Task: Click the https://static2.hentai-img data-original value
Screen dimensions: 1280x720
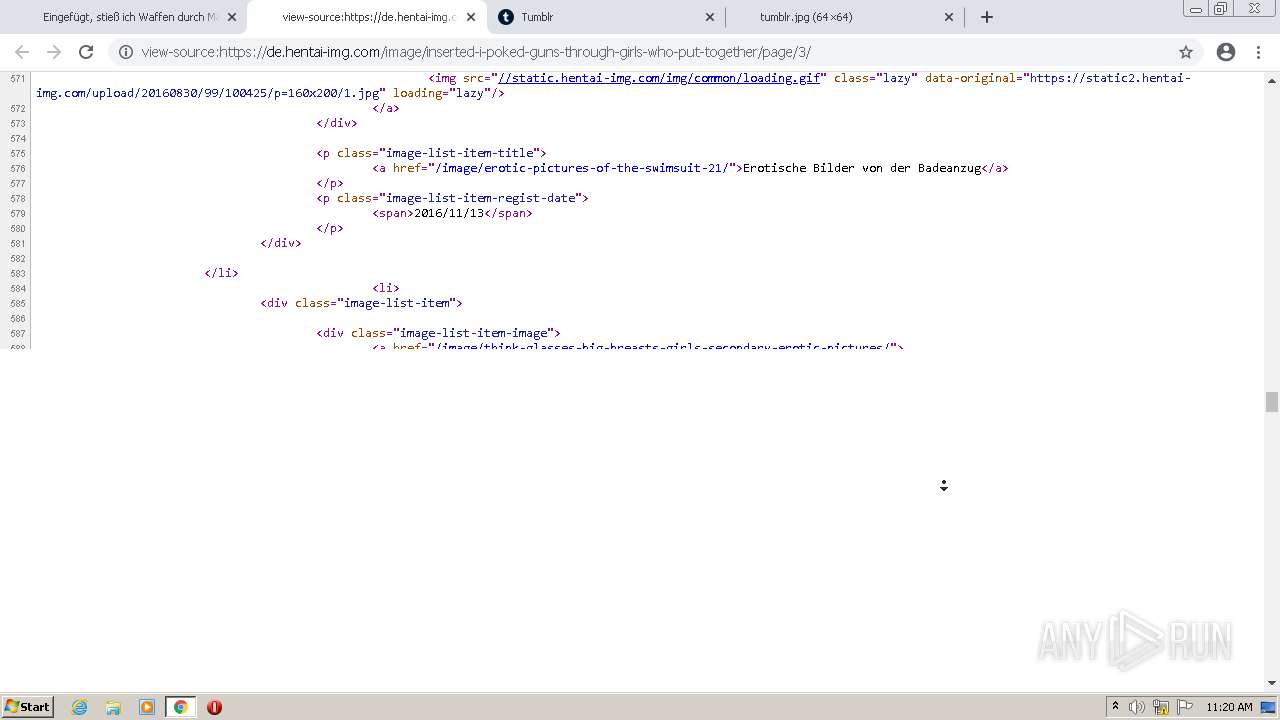Action: coord(613,85)
